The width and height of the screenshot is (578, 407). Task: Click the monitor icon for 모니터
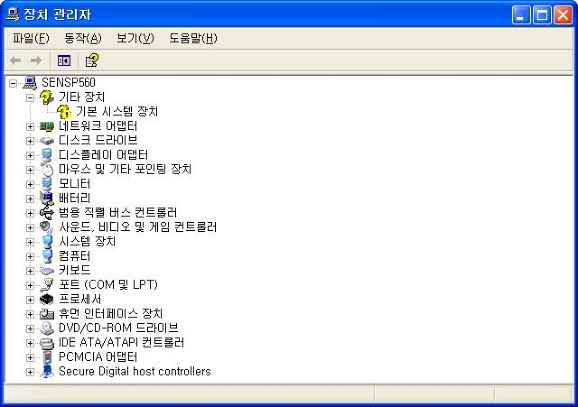pyautogui.click(x=47, y=184)
